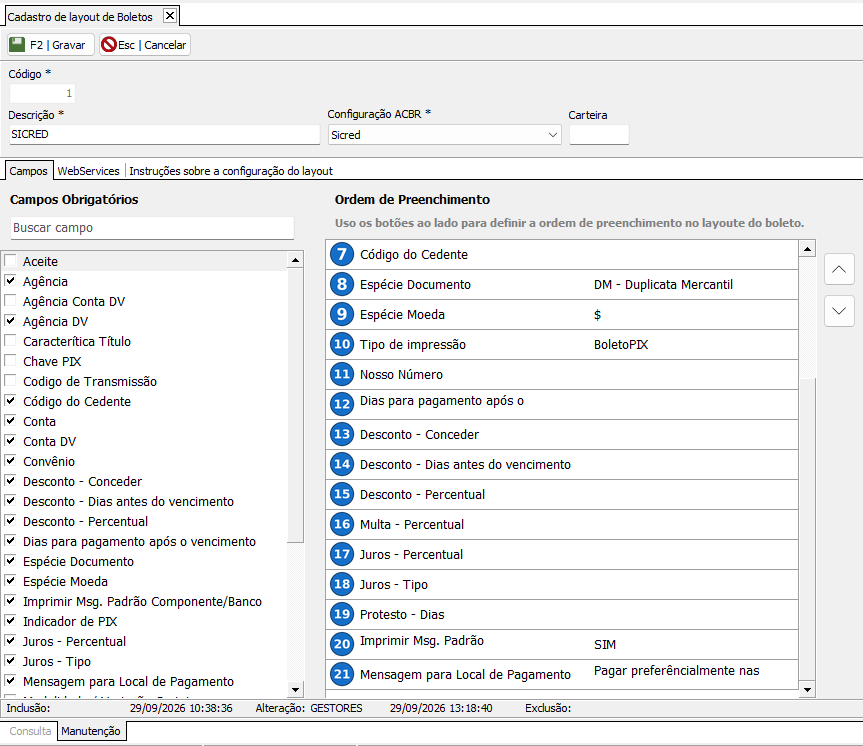
Task: Click the red cancel prohibition icon
Action: click(x=109, y=45)
